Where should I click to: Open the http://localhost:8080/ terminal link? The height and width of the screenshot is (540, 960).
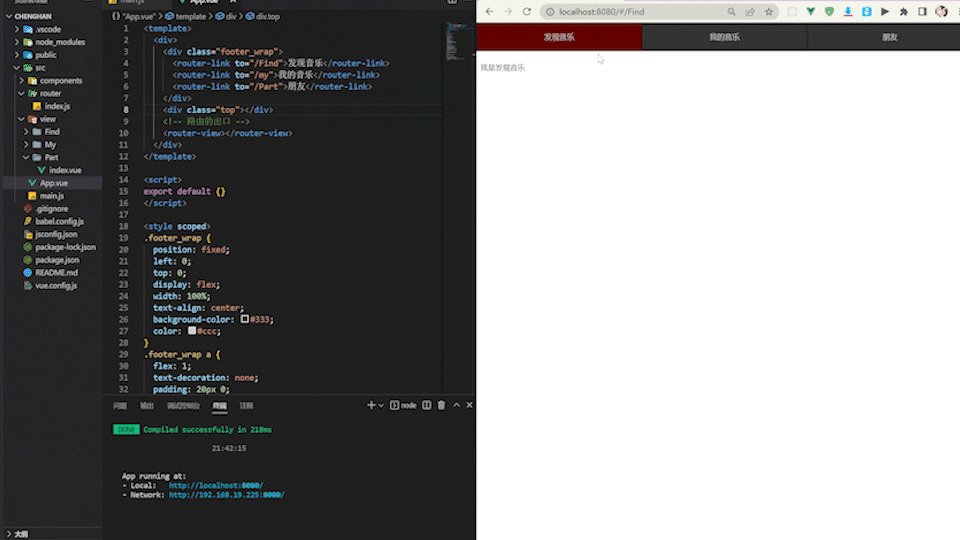[216, 486]
